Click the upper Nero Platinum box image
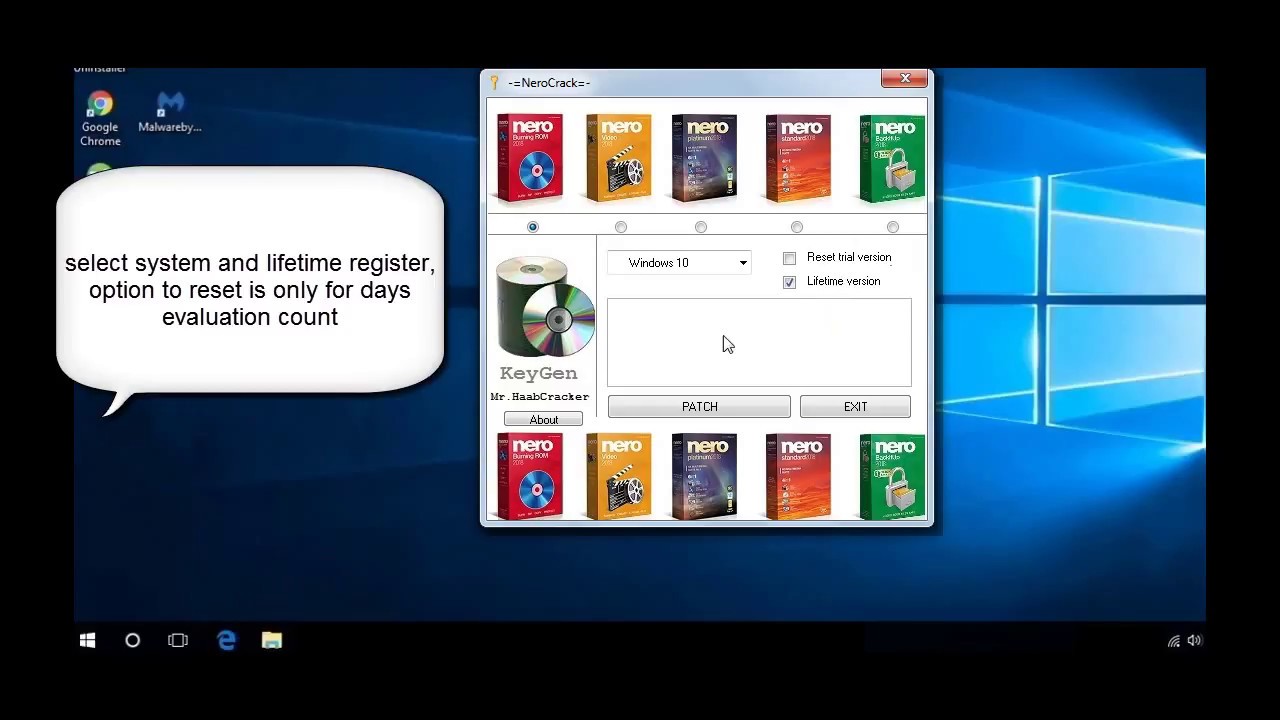 [705, 158]
